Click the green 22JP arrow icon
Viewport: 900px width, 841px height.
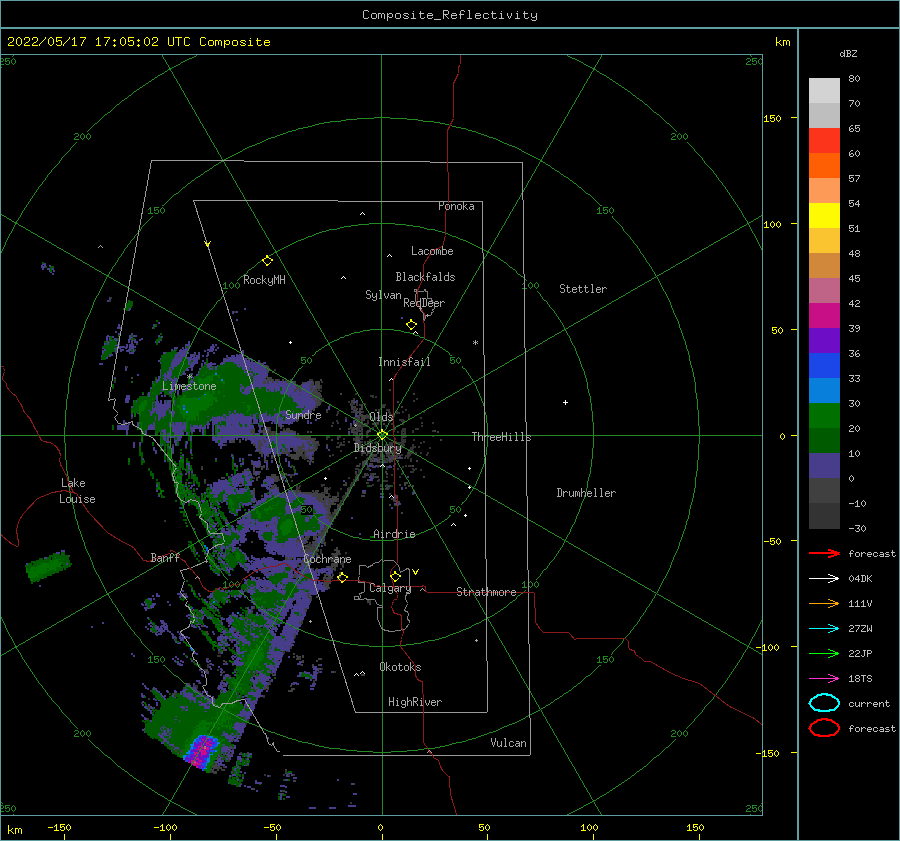(824, 653)
